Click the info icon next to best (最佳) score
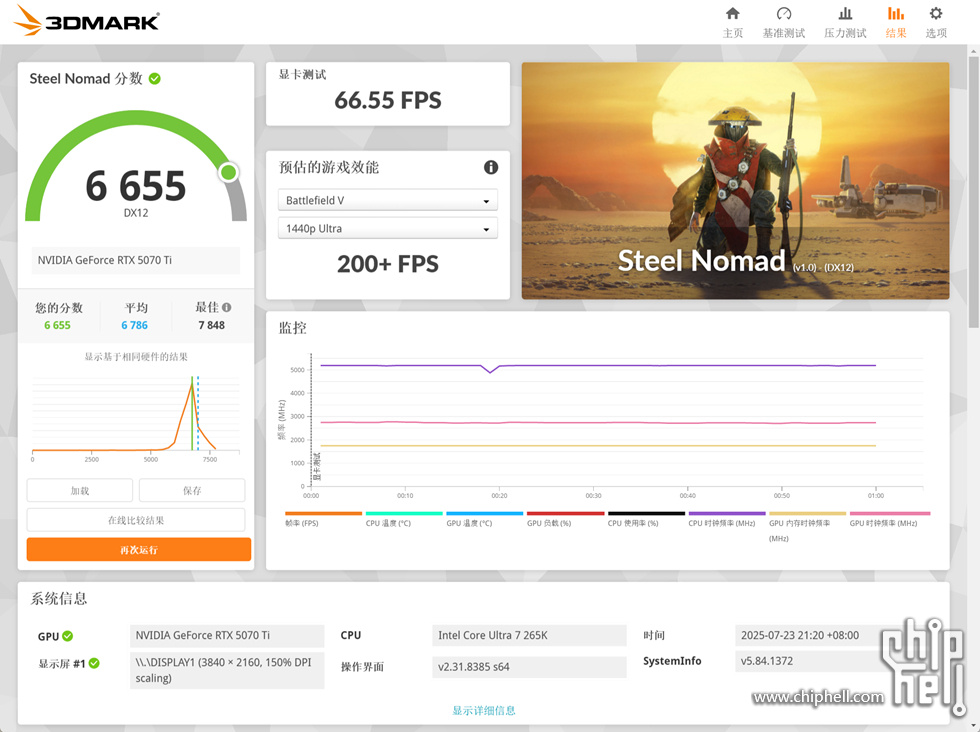This screenshot has width=980, height=732. [226, 307]
